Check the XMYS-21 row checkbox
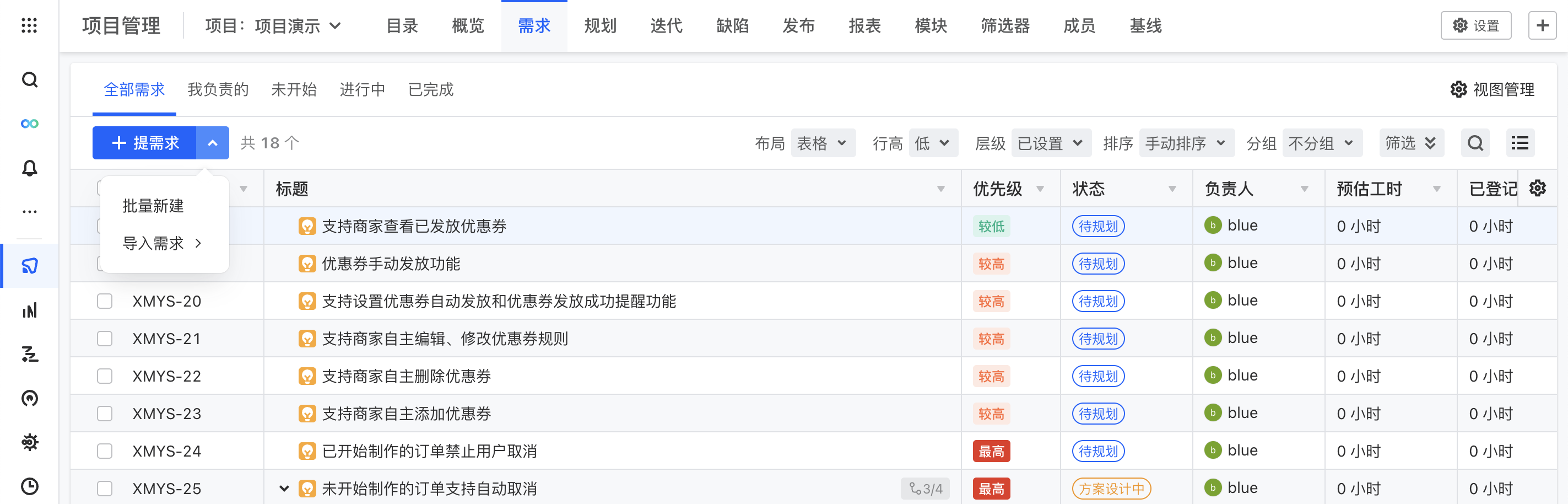This screenshot has width=1568, height=504. (x=105, y=338)
